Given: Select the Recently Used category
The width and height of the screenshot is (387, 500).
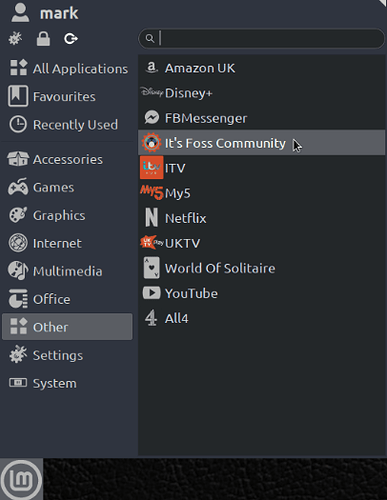Looking at the screenshot, I should [x=67, y=124].
